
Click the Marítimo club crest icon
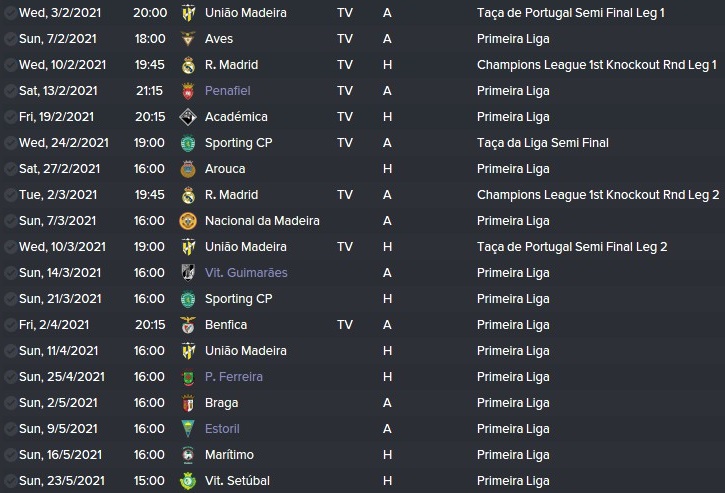[188, 455]
